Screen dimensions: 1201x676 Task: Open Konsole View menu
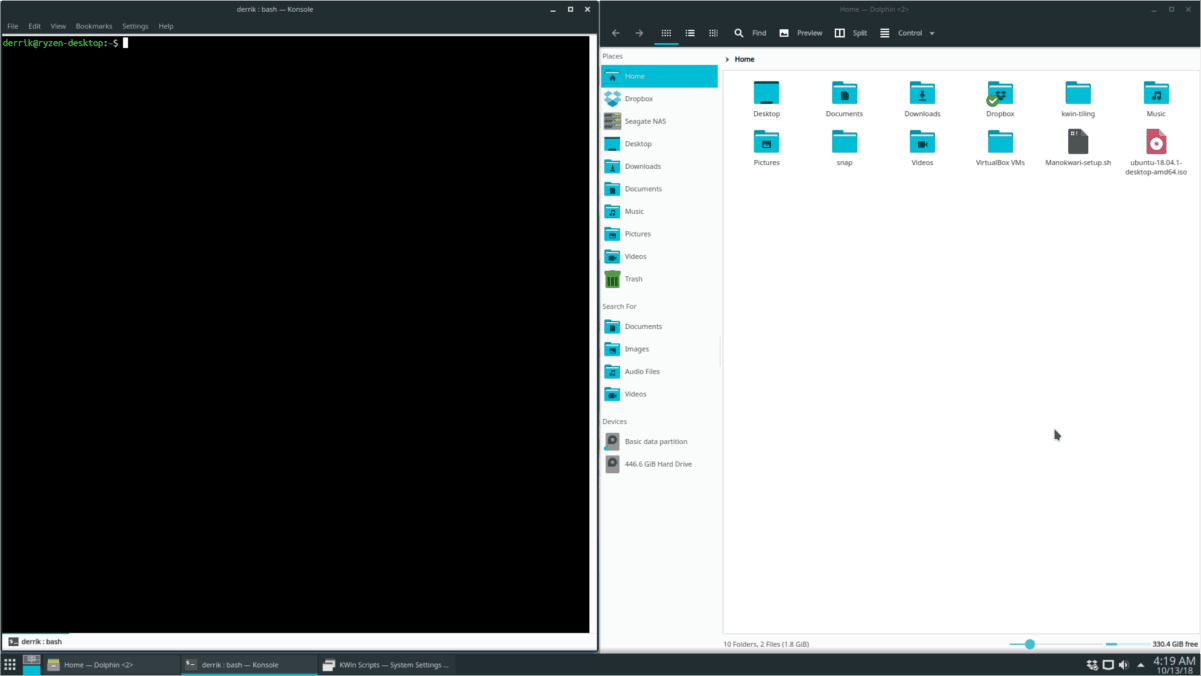pos(58,26)
